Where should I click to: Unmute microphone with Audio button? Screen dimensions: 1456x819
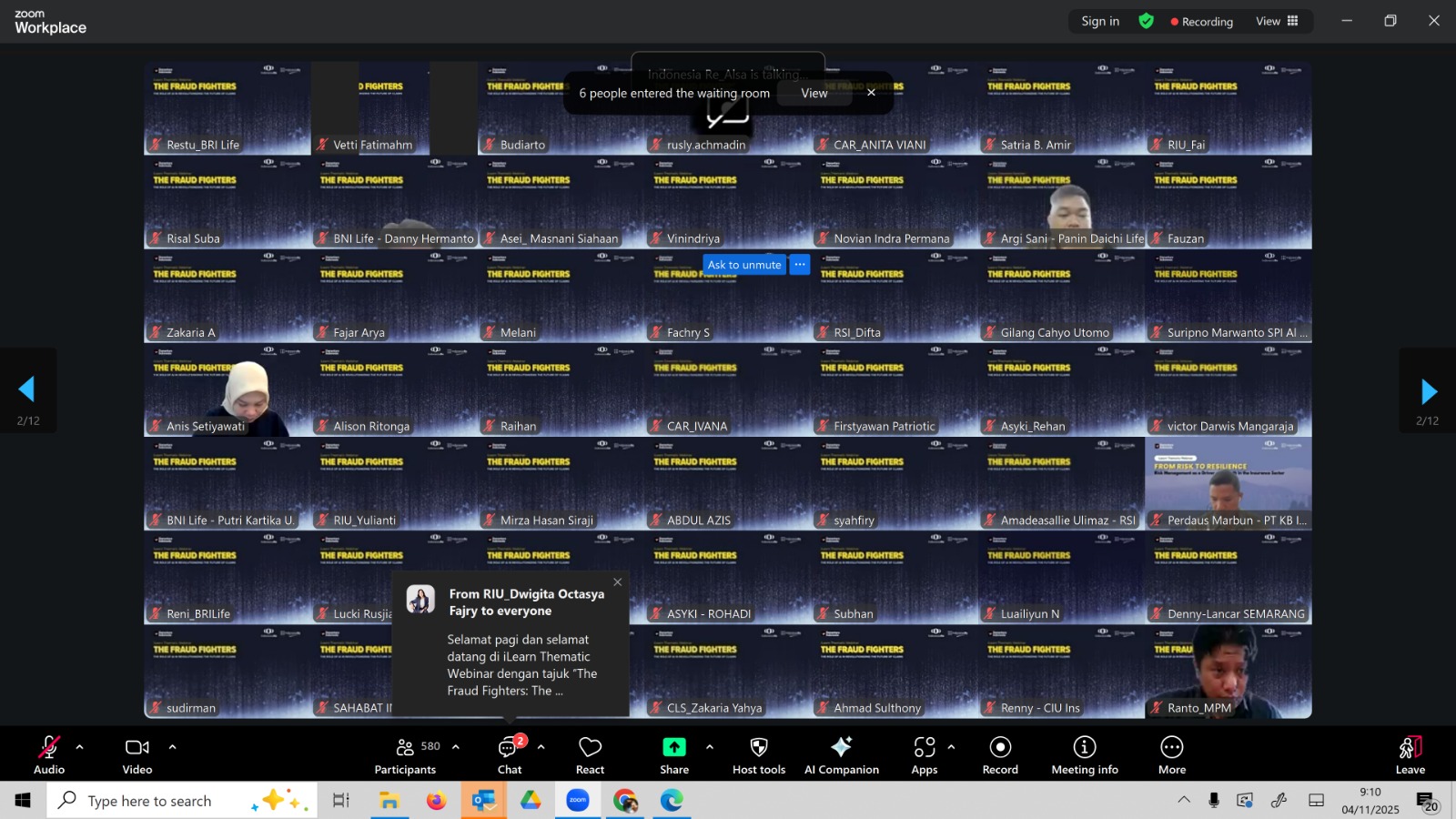(49, 754)
